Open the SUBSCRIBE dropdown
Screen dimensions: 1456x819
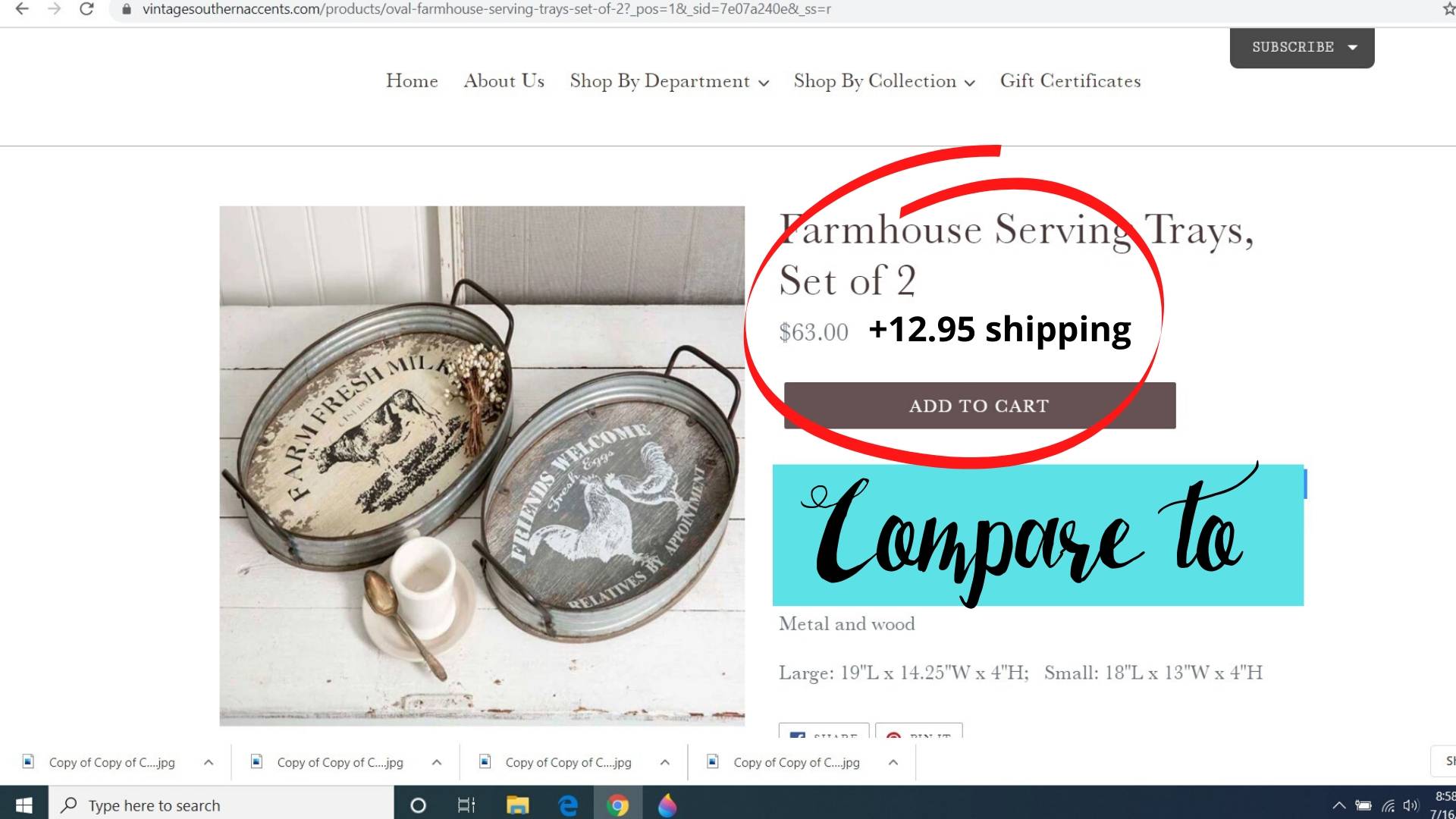1302,47
